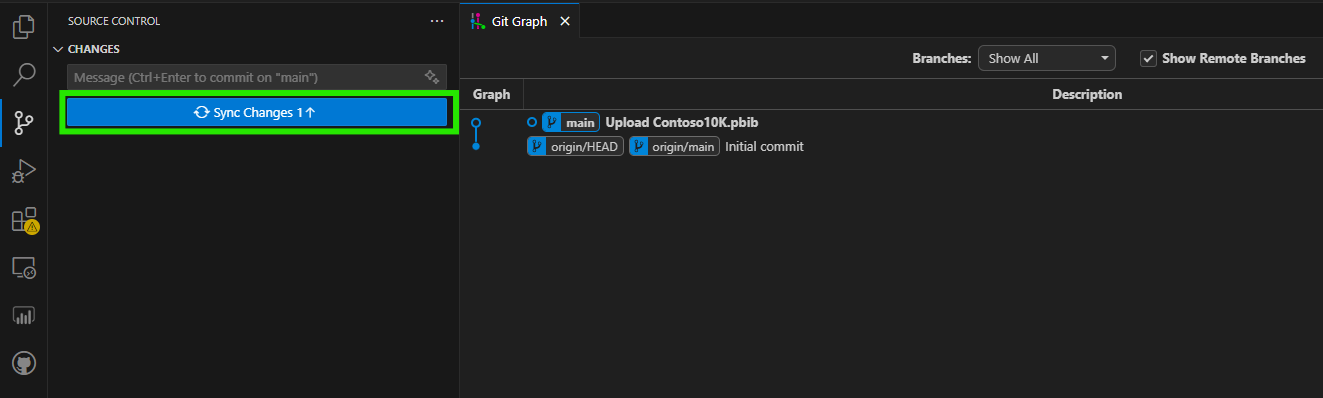Click the current HEAD circle indicator

click(x=532, y=122)
